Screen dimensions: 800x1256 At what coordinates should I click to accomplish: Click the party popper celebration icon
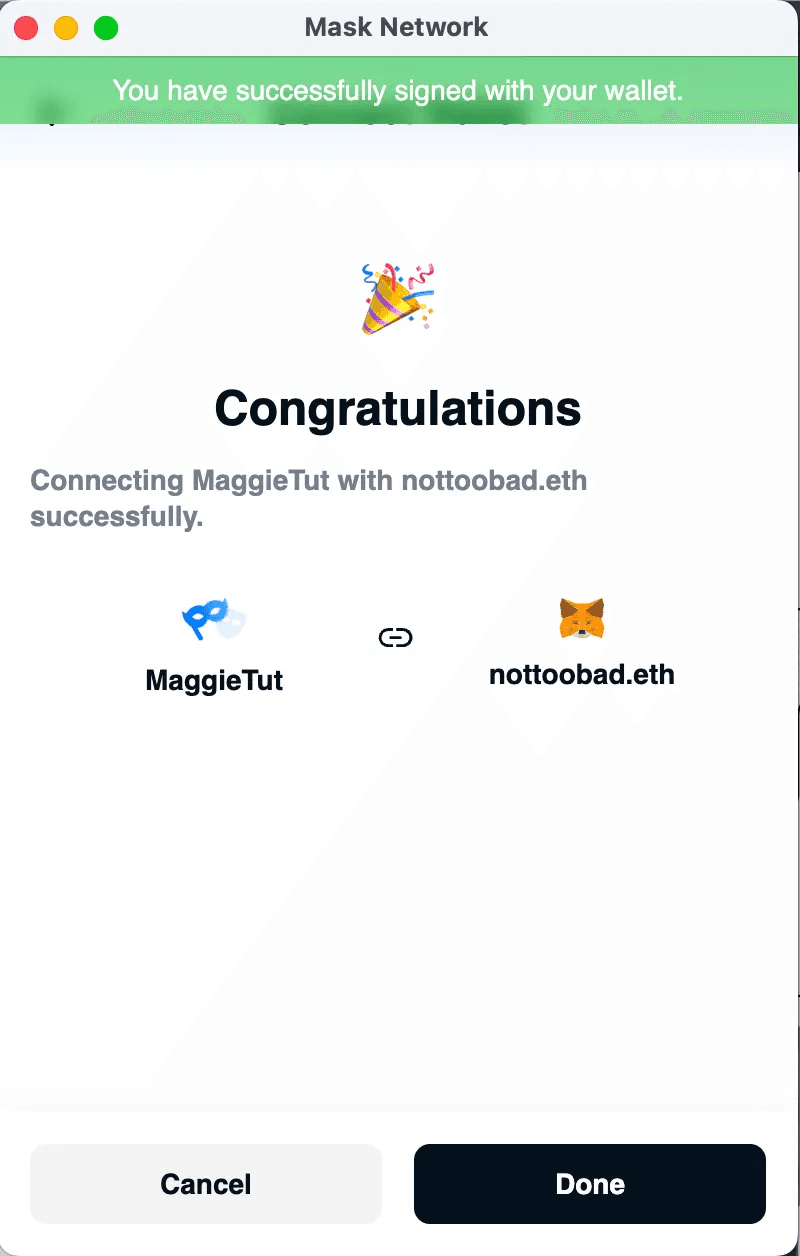pyautogui.click(x=398, y=297)
